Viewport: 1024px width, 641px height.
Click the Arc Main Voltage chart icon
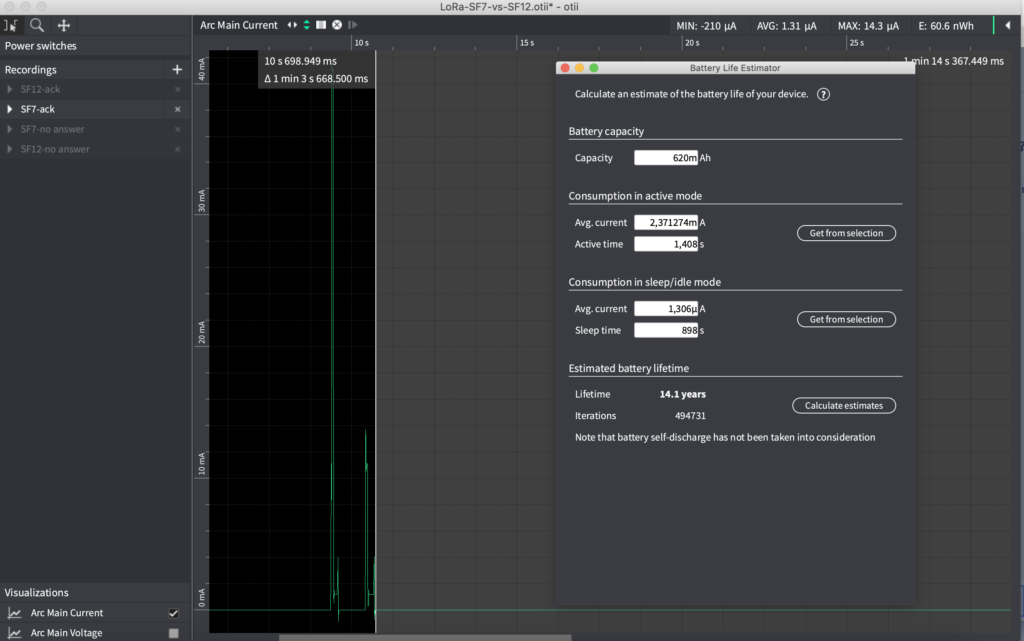[14, 633]
